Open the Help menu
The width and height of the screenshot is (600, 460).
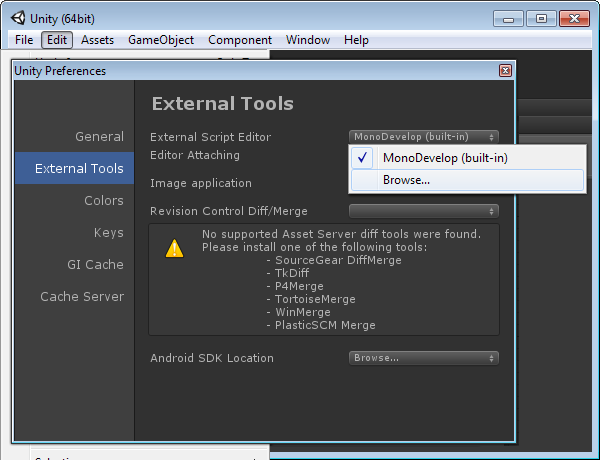pyautogui.click(x=356, y=40)
